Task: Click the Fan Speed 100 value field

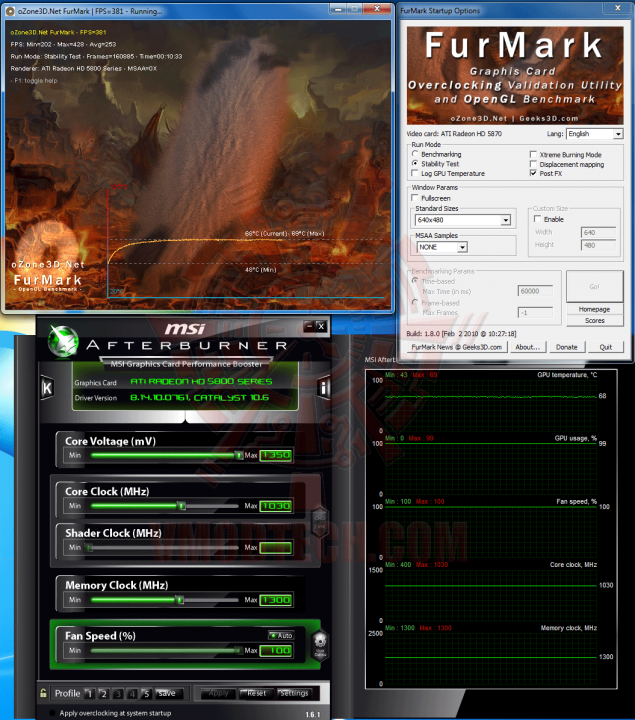Action: pos(276,651)
